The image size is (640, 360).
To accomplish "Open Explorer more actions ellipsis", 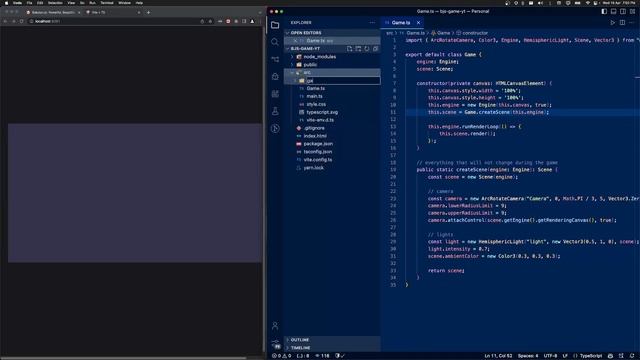I will pos(372,22).
